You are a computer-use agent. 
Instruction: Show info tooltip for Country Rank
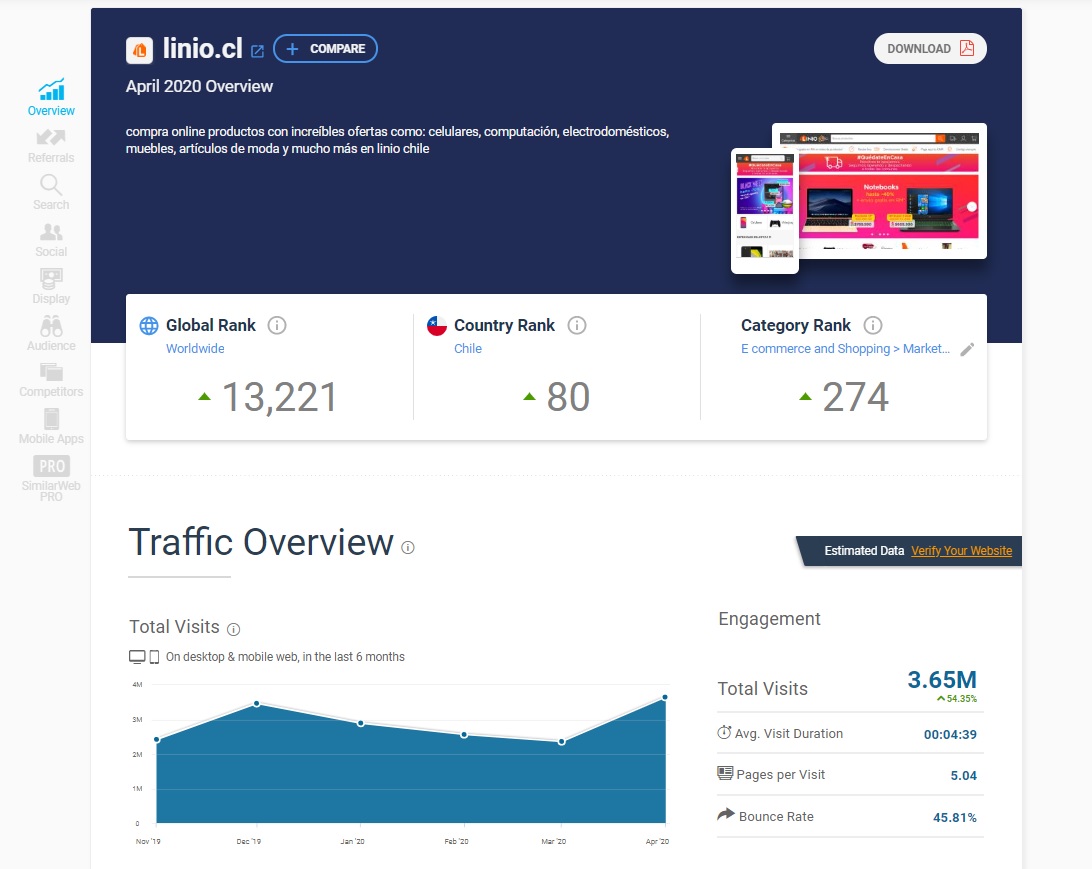click(577, 325)
